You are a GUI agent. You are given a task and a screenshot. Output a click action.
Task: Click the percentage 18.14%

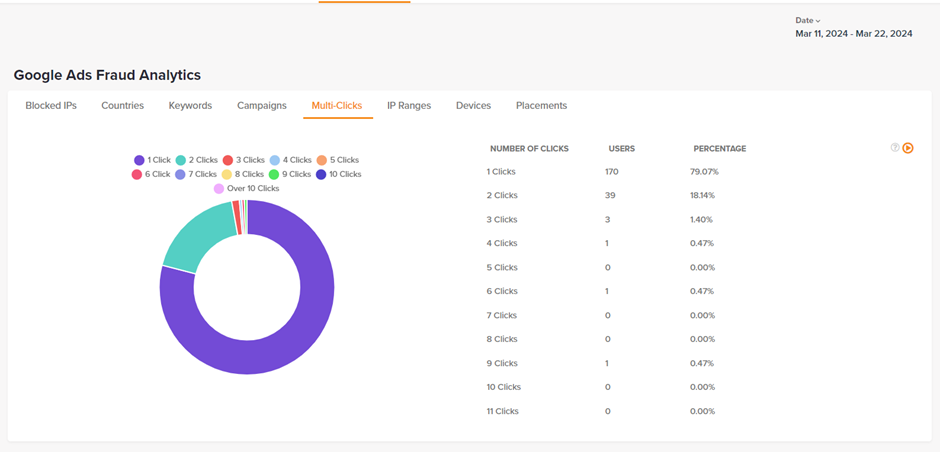[703, 196]
